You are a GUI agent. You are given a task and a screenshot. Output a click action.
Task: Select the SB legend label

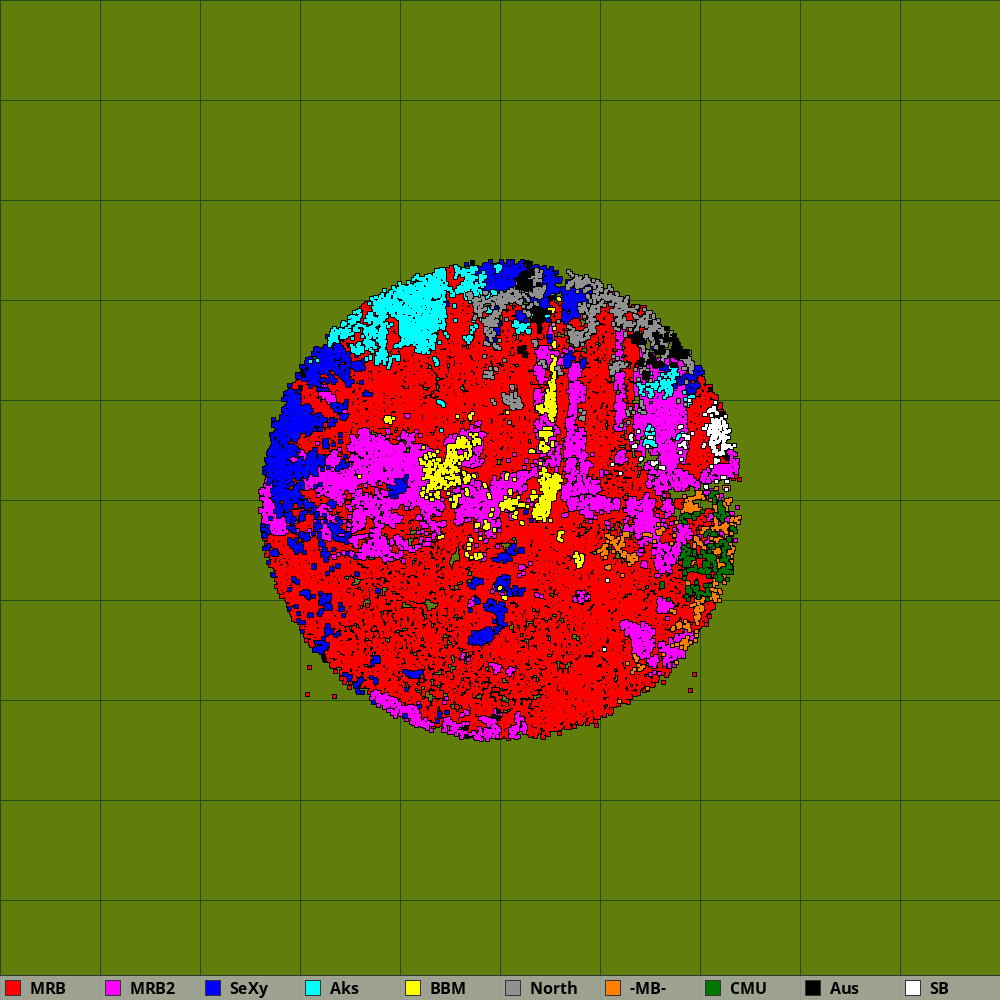(939, 988)
